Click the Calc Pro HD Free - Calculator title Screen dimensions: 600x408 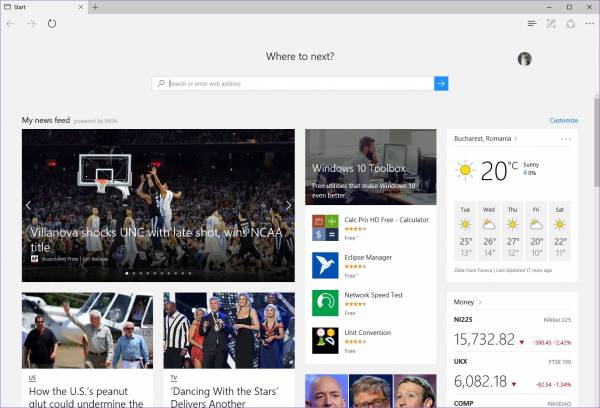pyautogui.click(x=386, y=220)
